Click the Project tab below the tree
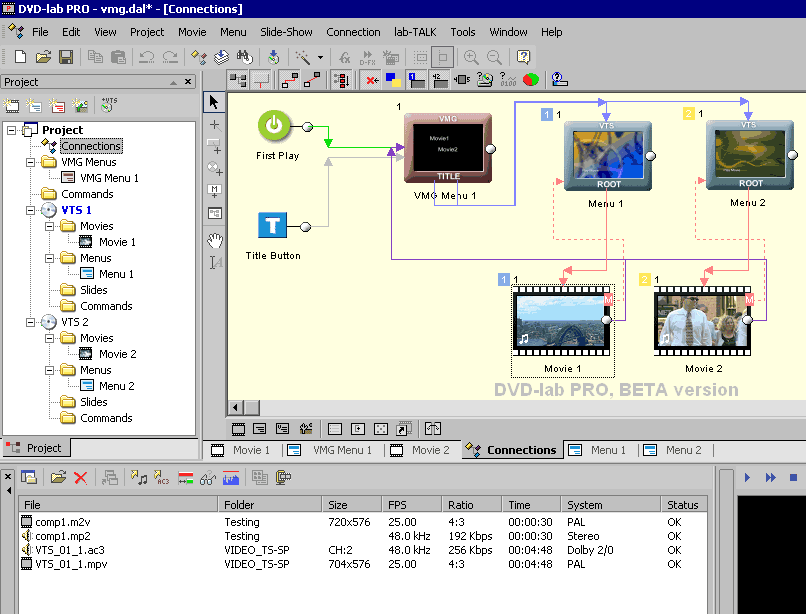Screen dimensions: 806x614 [36, 448]
